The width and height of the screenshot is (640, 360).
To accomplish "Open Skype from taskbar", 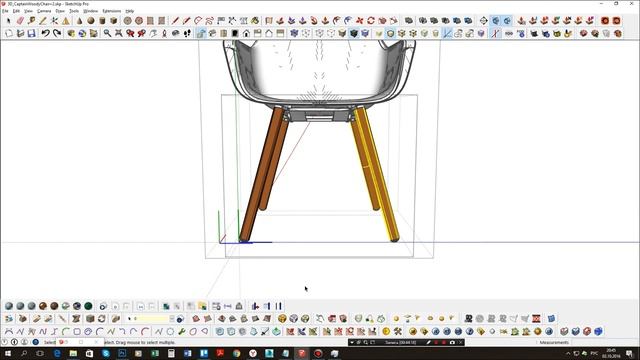I will (106, 353).
